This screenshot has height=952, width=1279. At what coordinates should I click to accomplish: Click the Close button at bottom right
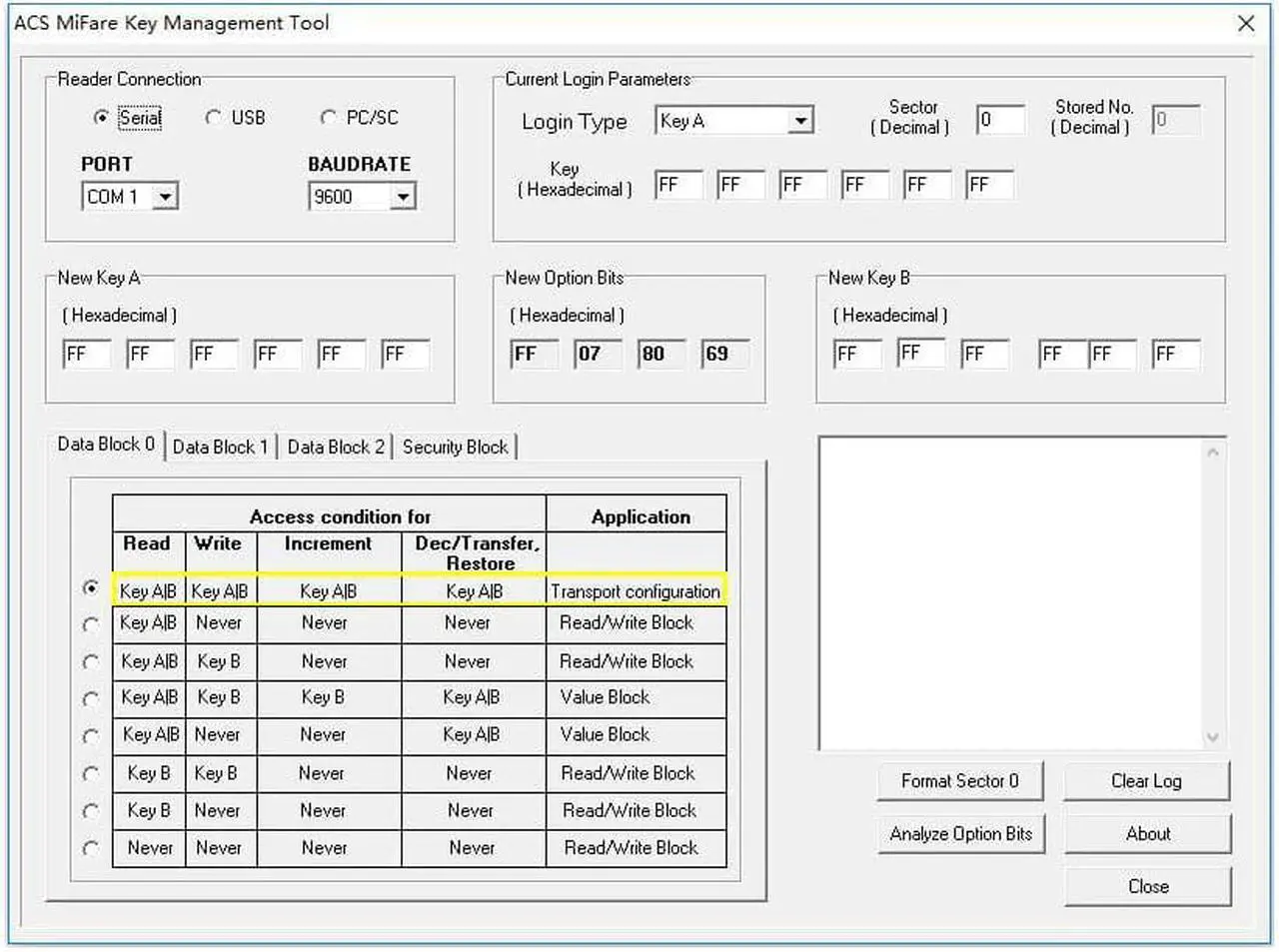tap(1147, 886)
